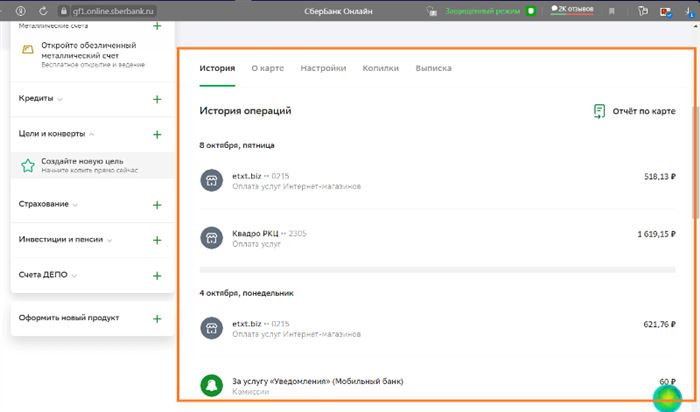Click the 8 октября, пятница date heading
The height and width of the screenshot is (412, 700).
pos(237,145)
